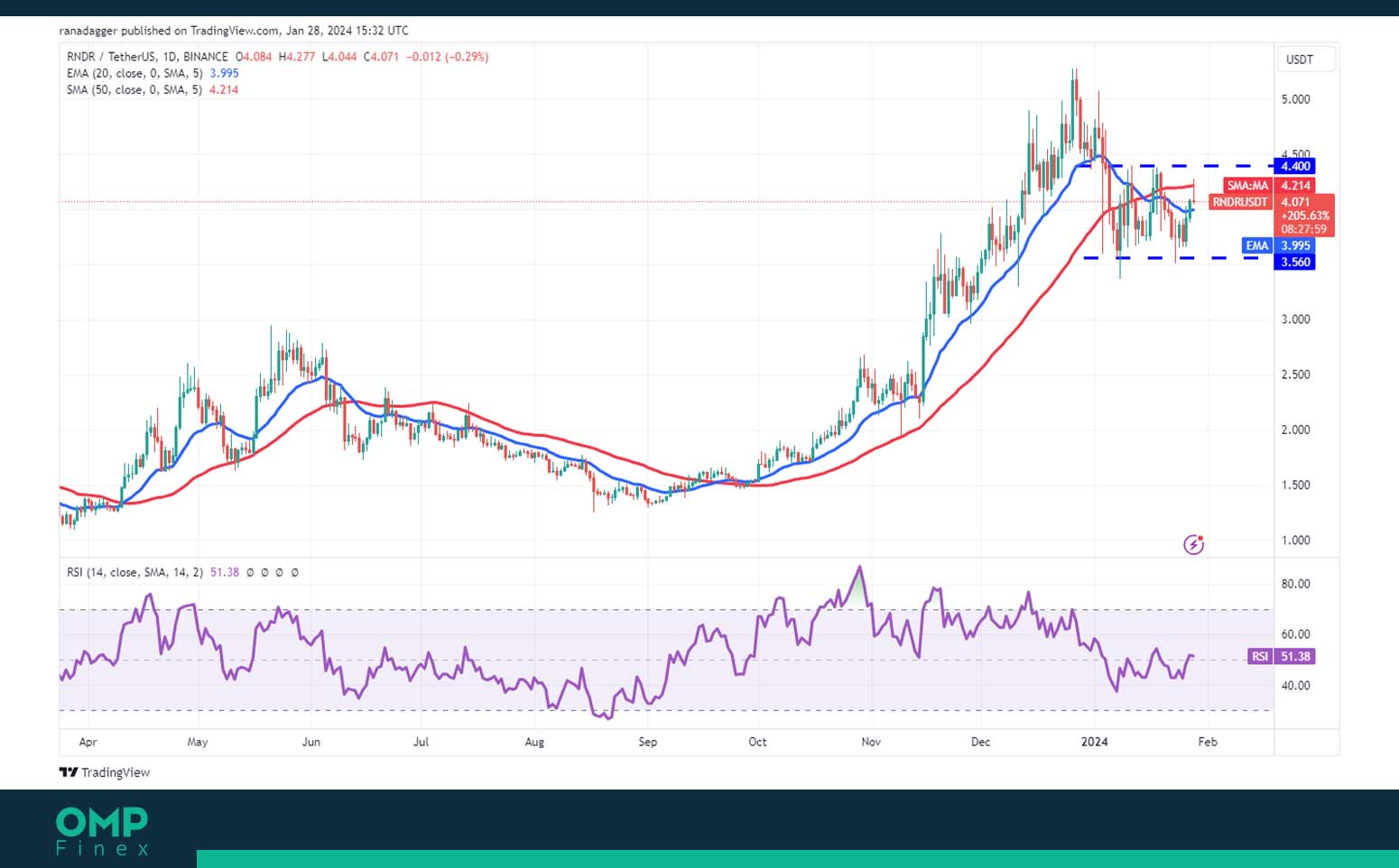Click the Oct label on time axis

pos(757,742)
